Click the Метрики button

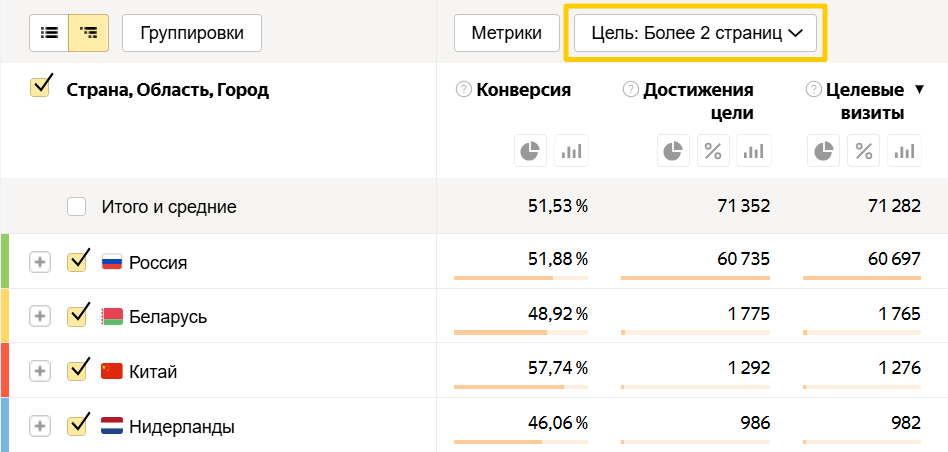[x=506, y=33]
